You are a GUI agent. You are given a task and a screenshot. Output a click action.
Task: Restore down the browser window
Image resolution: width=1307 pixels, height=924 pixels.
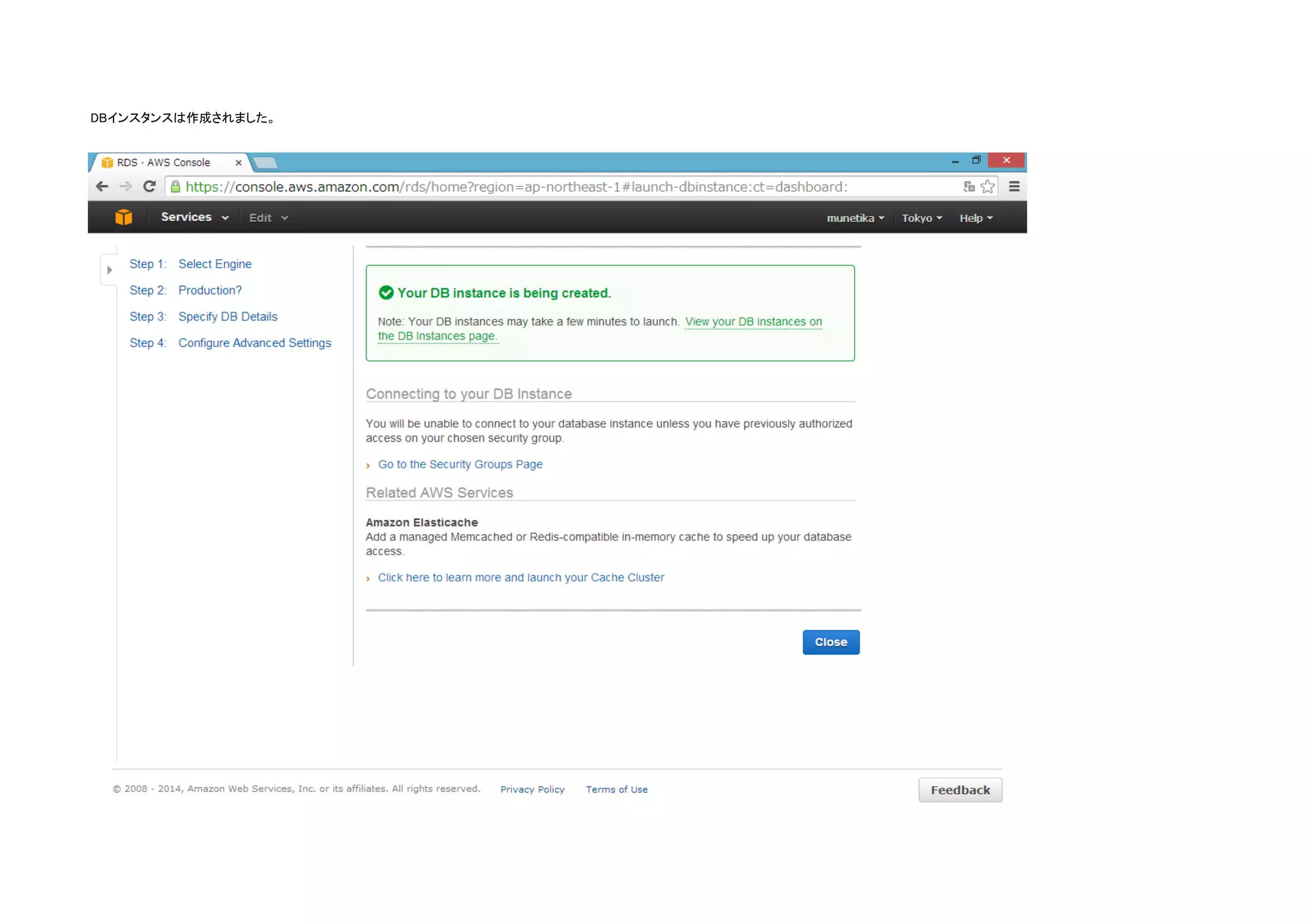[976, 160]
